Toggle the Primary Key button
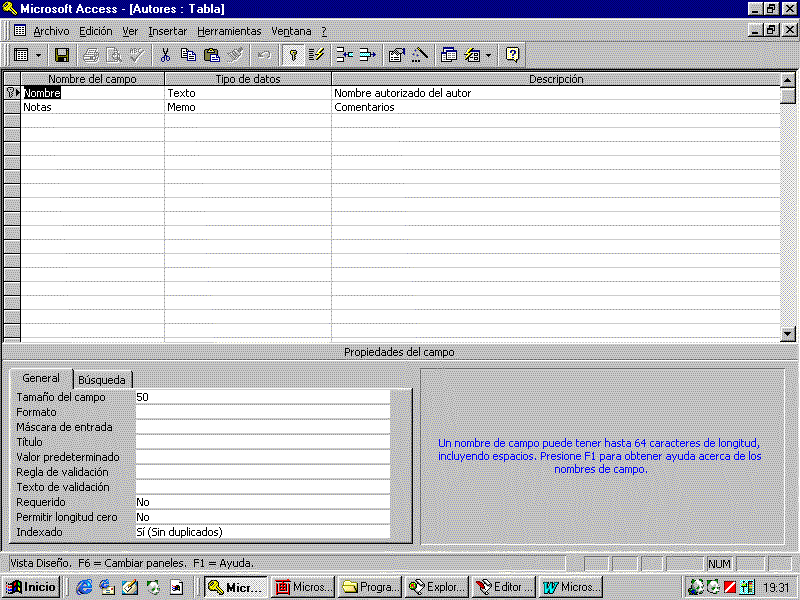 (293, 55)
